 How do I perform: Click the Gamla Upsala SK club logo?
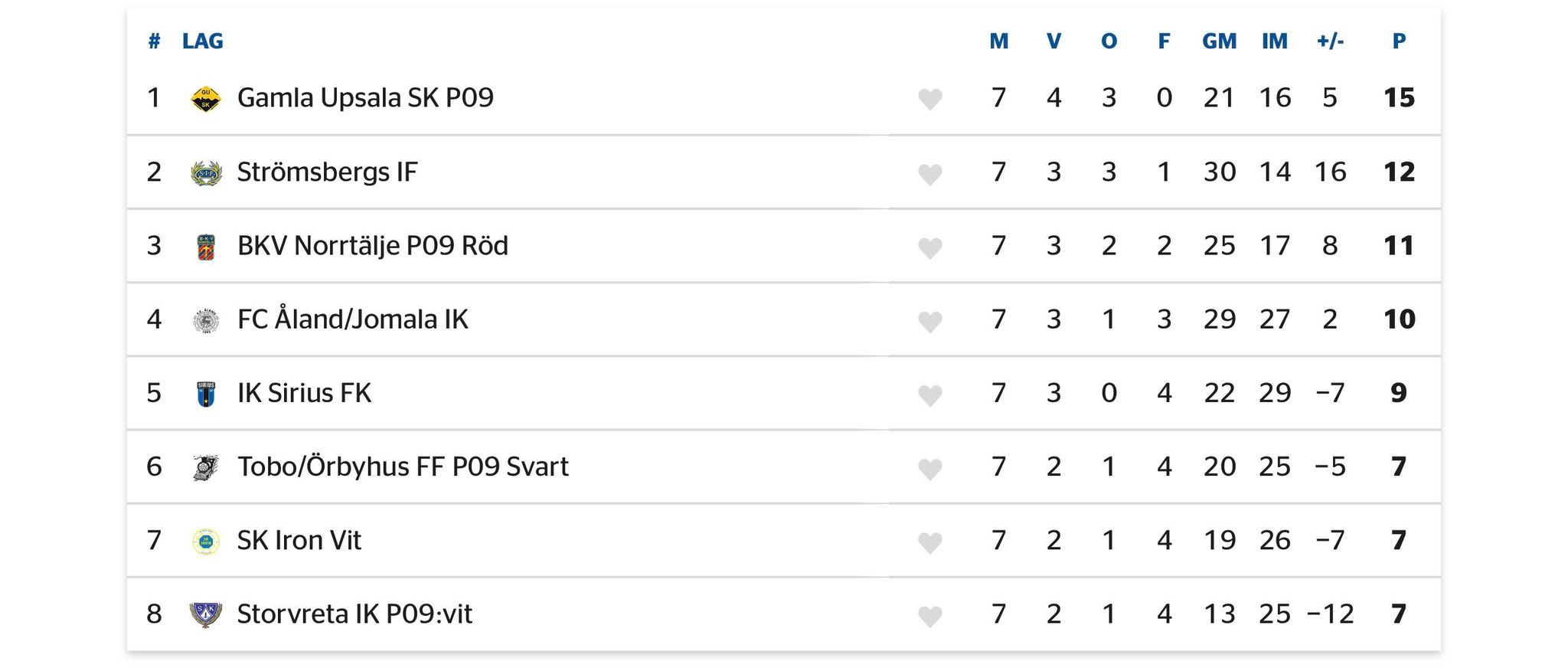click(205, 99)
